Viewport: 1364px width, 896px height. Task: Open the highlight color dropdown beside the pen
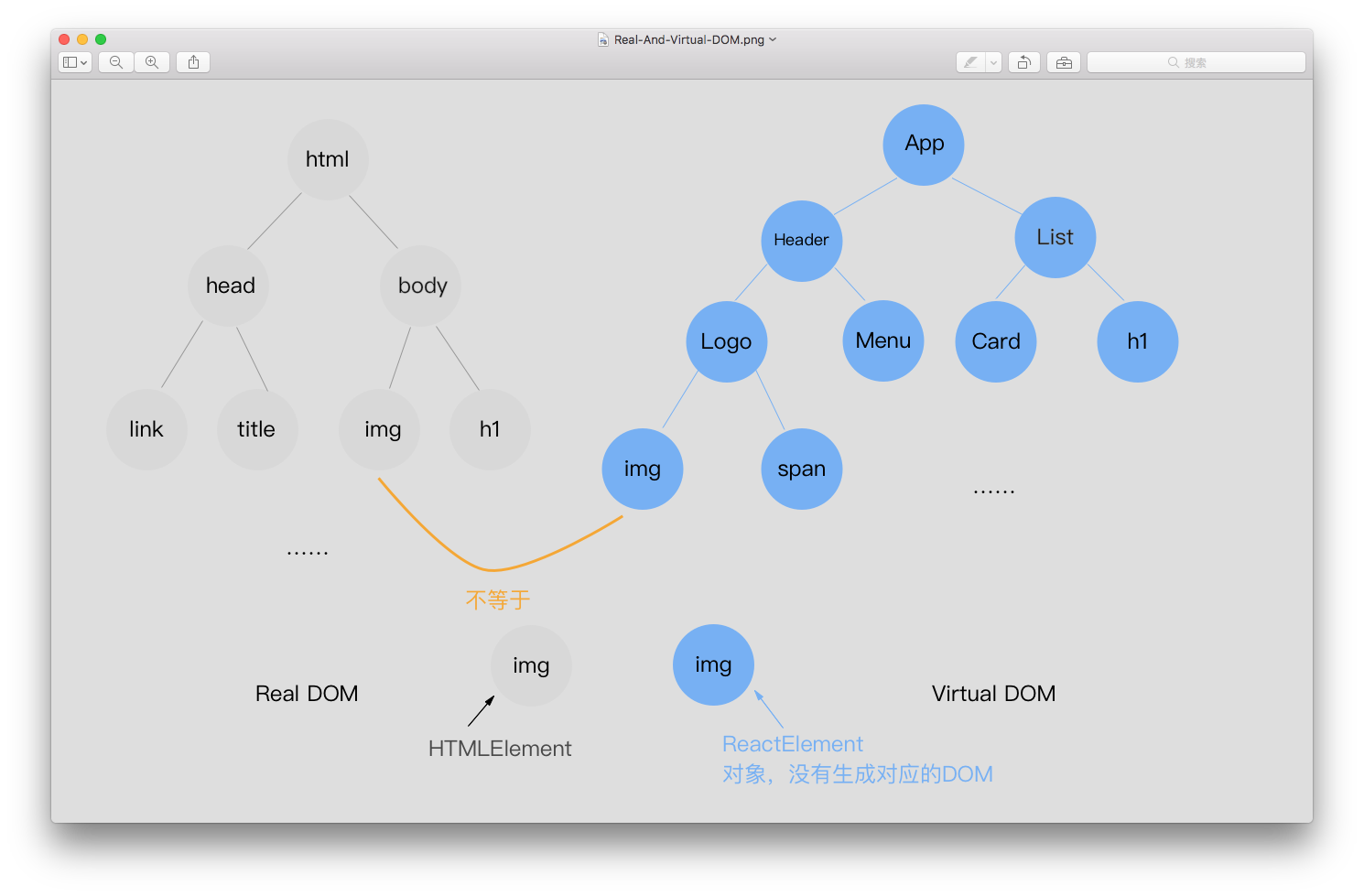pos(991,61)
